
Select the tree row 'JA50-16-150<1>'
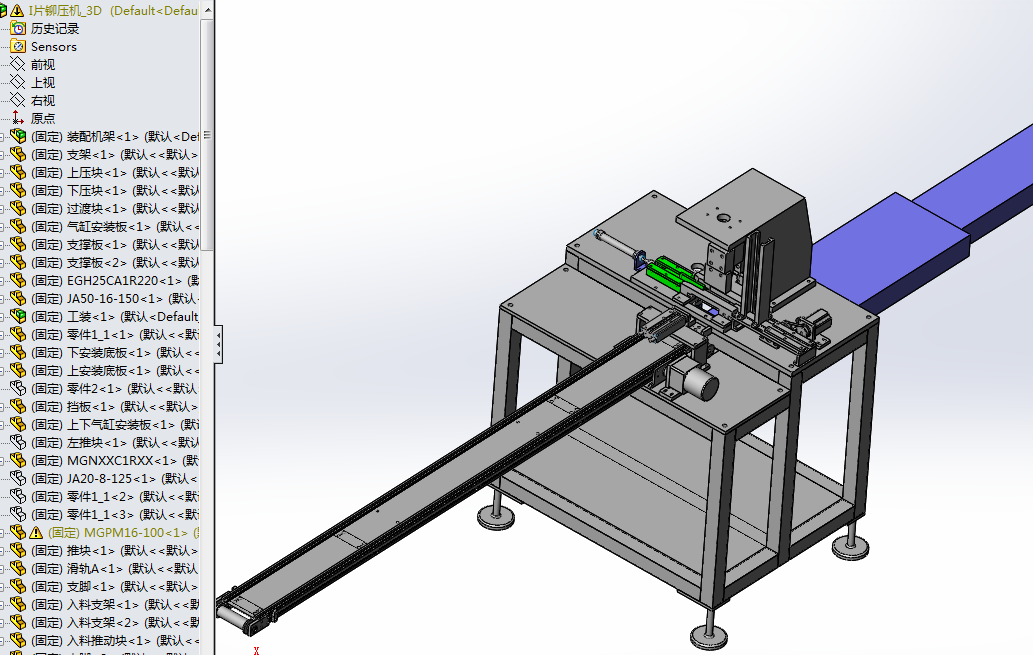coord(100,299)
